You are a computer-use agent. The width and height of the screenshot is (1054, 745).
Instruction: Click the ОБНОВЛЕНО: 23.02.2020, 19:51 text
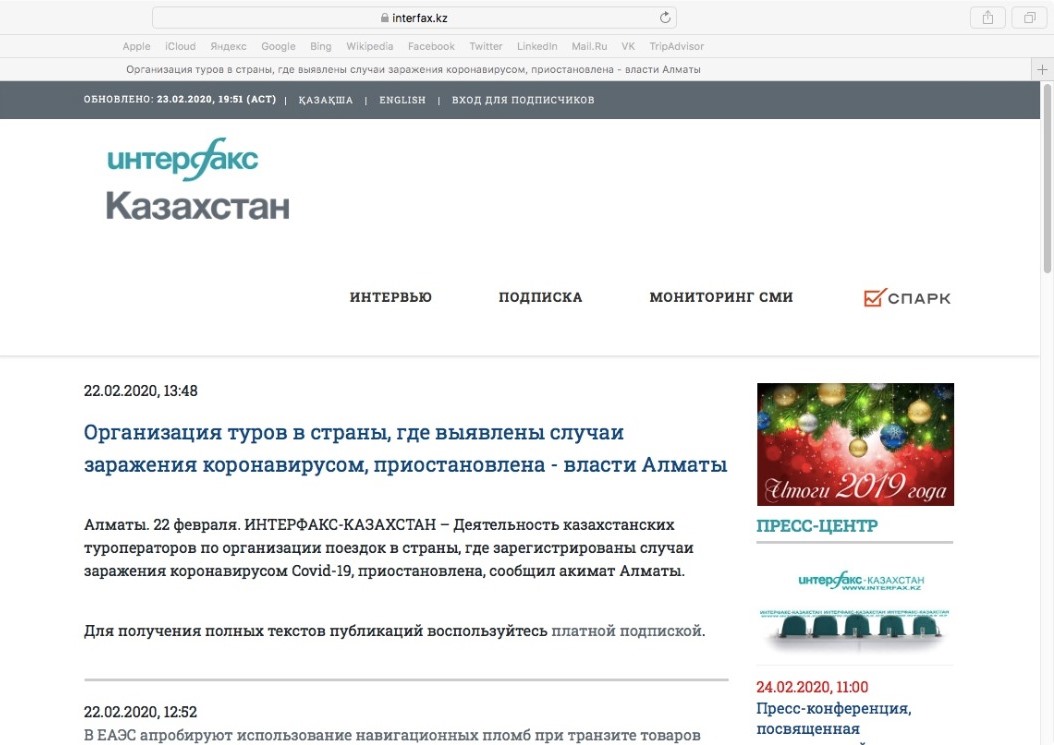[x=179, y=100]
